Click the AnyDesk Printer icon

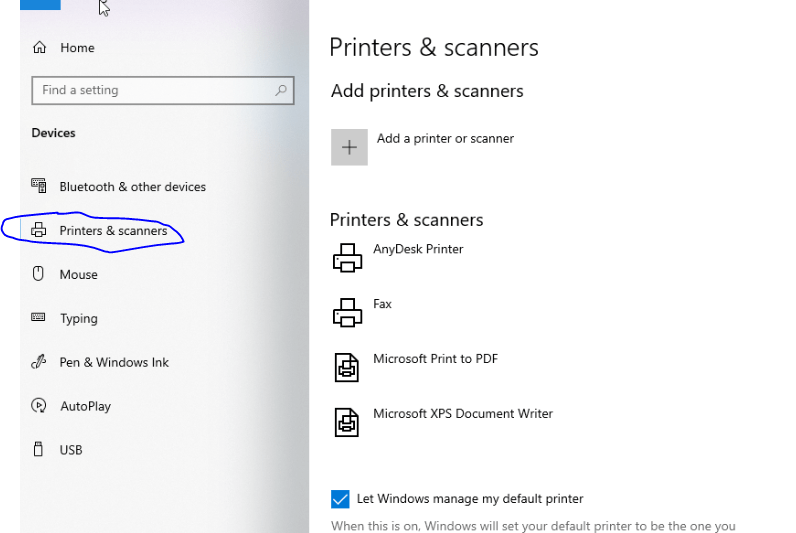(x=347, y=258)
